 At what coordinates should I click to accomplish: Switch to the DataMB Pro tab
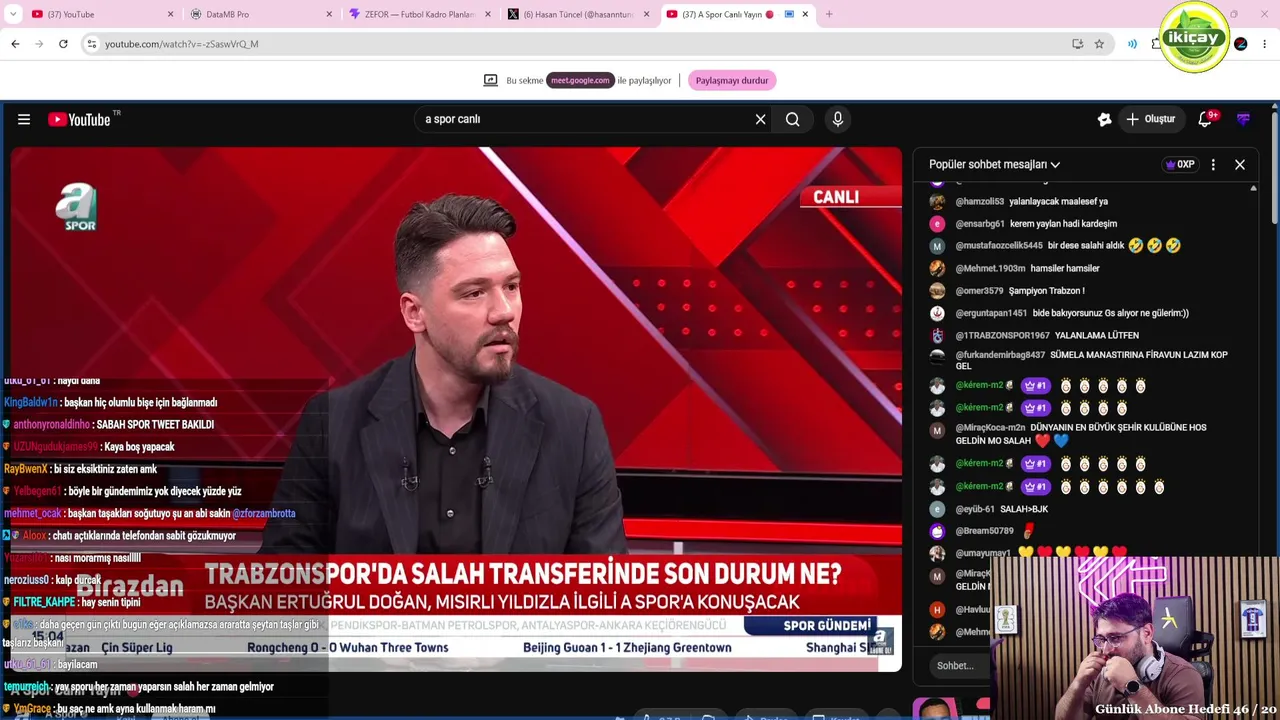click(x=260, y=14)
